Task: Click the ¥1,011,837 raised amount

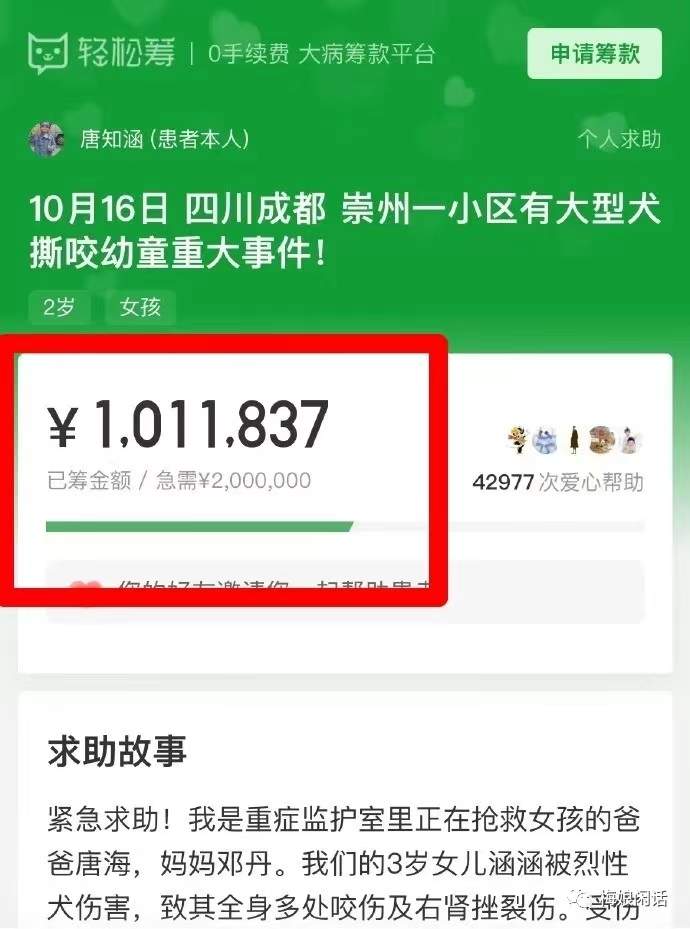Action: click(x=188, y=424)
